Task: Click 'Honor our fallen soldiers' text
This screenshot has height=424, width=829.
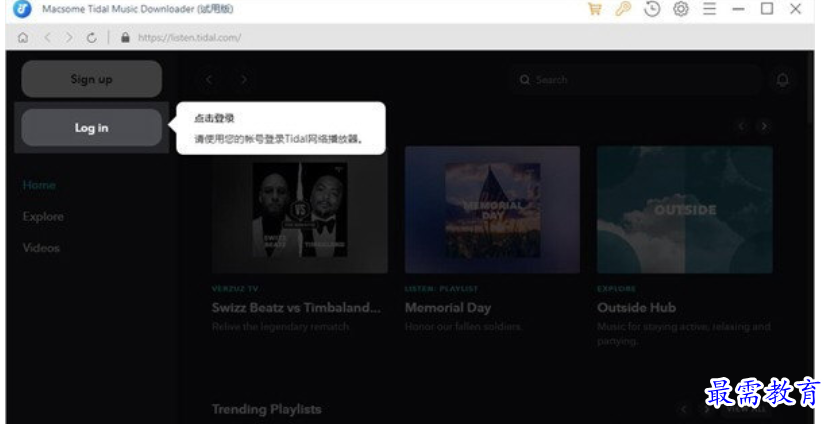Action: 463,327
